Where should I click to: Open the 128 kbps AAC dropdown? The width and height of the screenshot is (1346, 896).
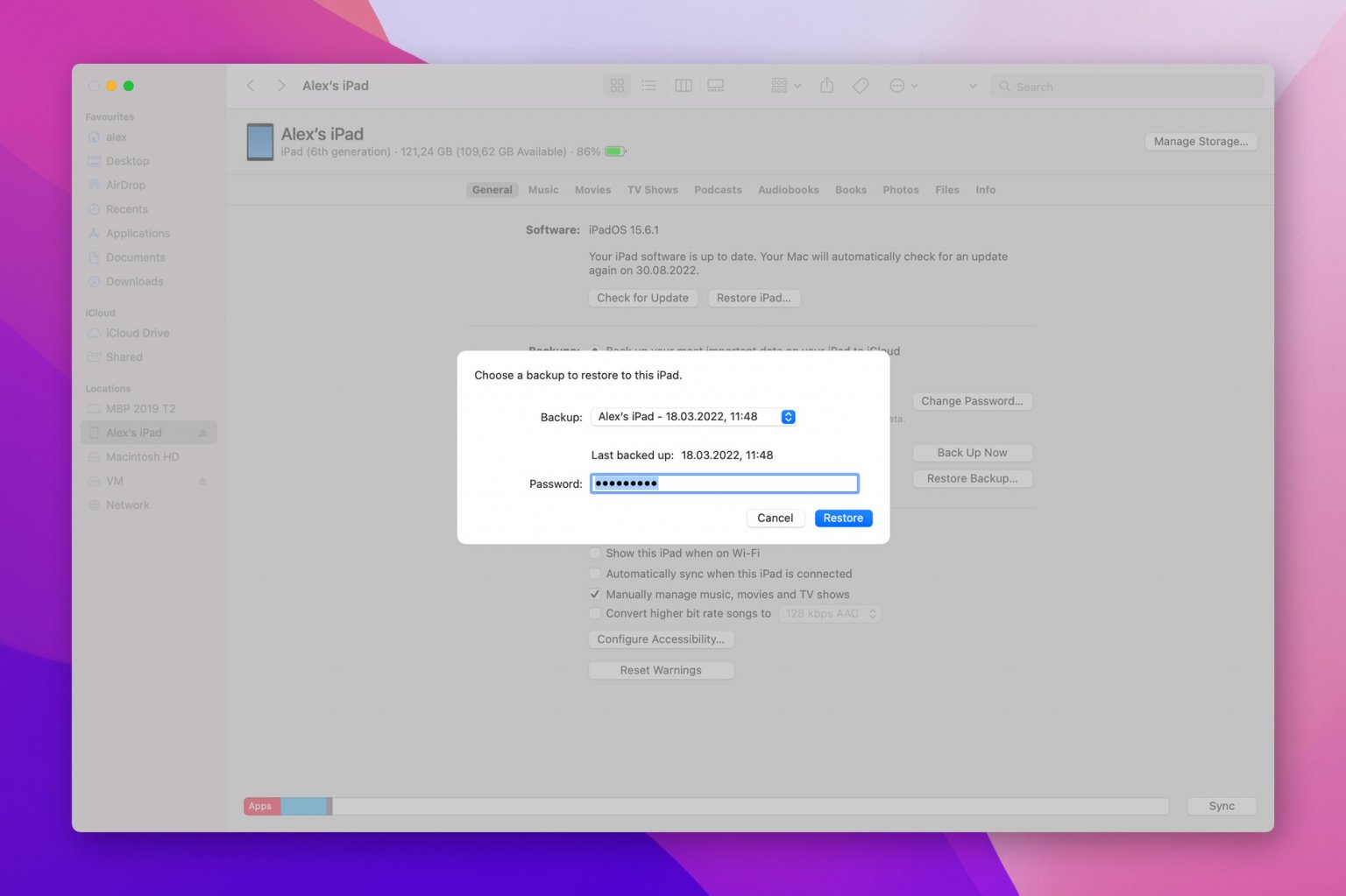point(829,613)
